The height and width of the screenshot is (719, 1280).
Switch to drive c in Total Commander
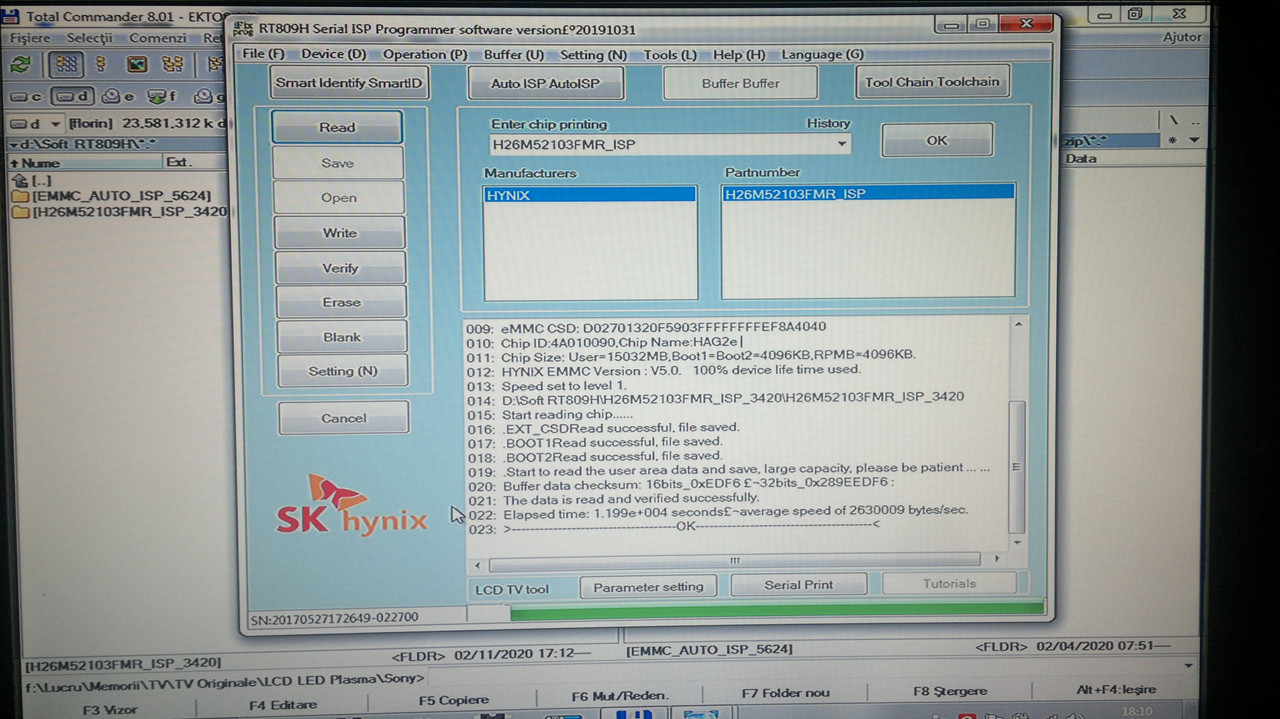(24, 97)
